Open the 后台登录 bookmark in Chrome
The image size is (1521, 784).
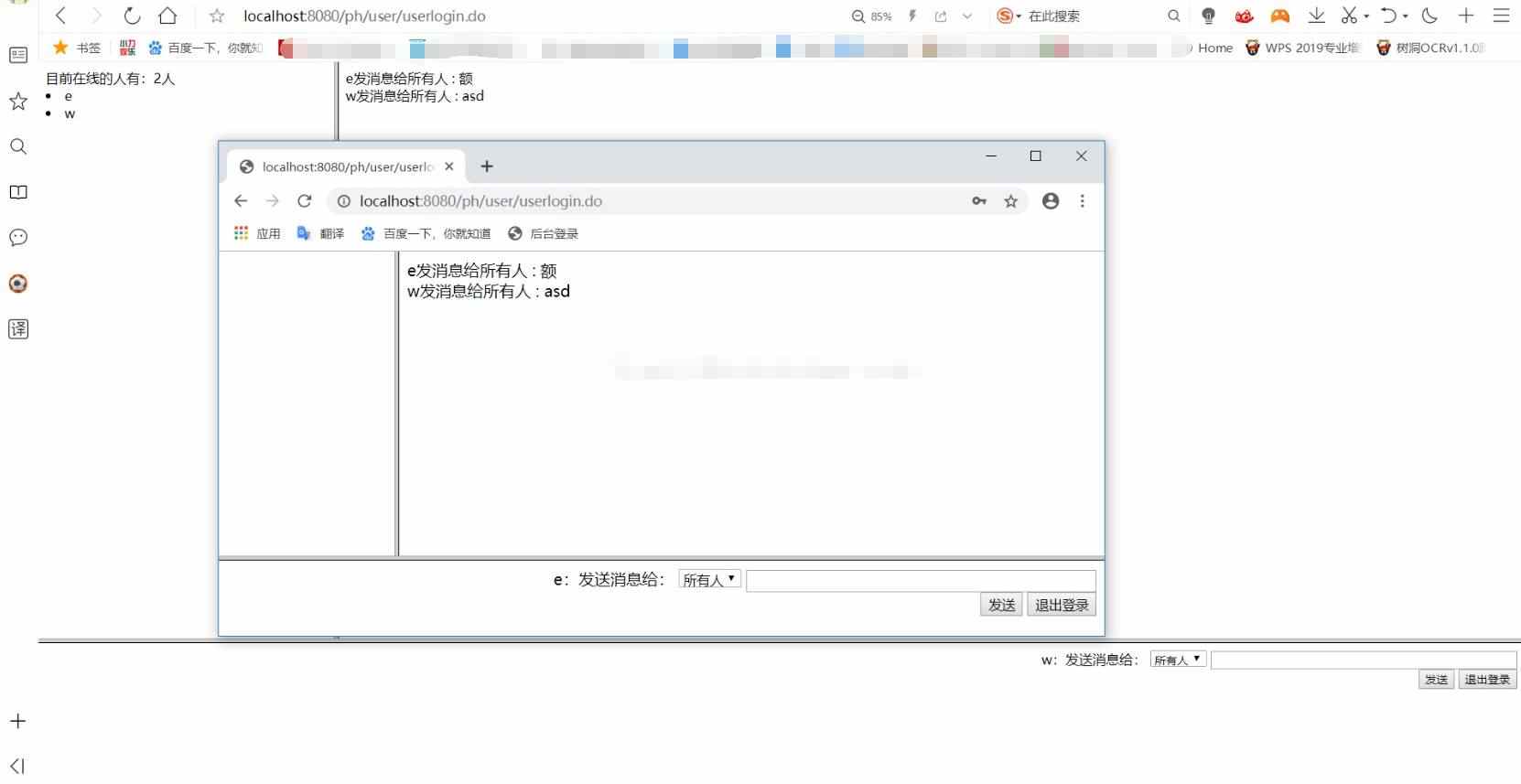pos(543,233)
